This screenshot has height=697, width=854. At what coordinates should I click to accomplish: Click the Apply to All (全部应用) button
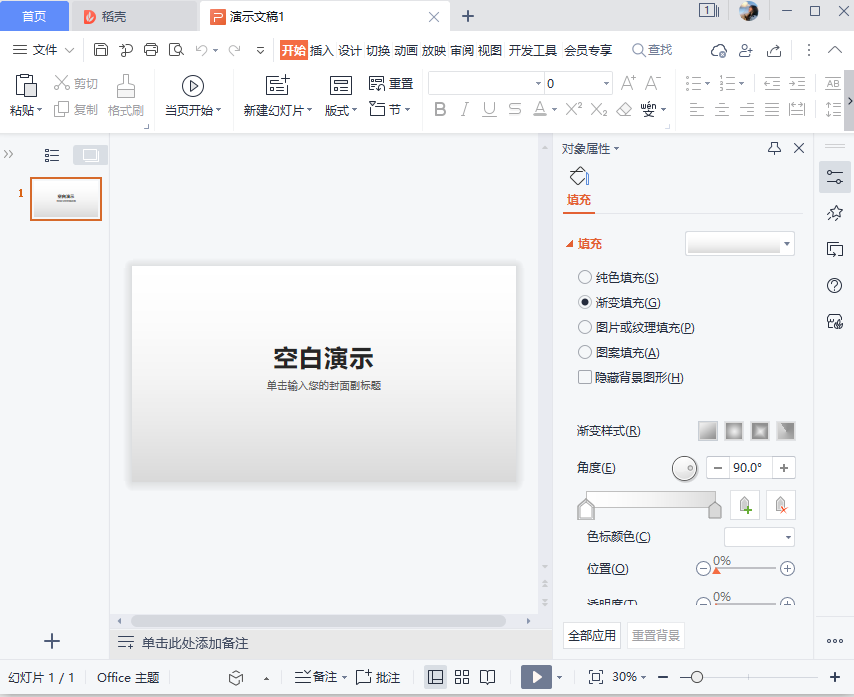592,635
